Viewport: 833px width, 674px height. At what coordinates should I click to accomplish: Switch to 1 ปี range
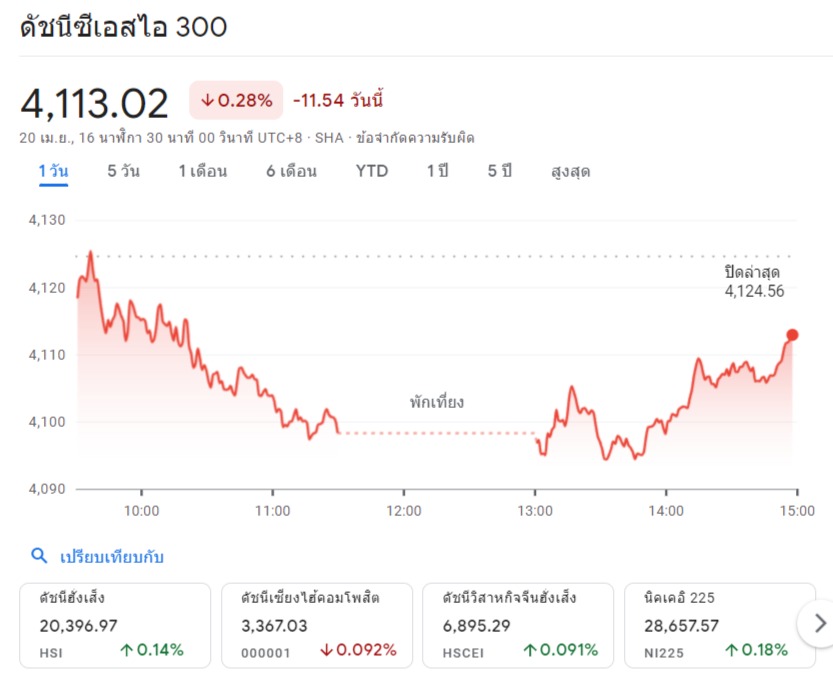(x=437, y=171)
